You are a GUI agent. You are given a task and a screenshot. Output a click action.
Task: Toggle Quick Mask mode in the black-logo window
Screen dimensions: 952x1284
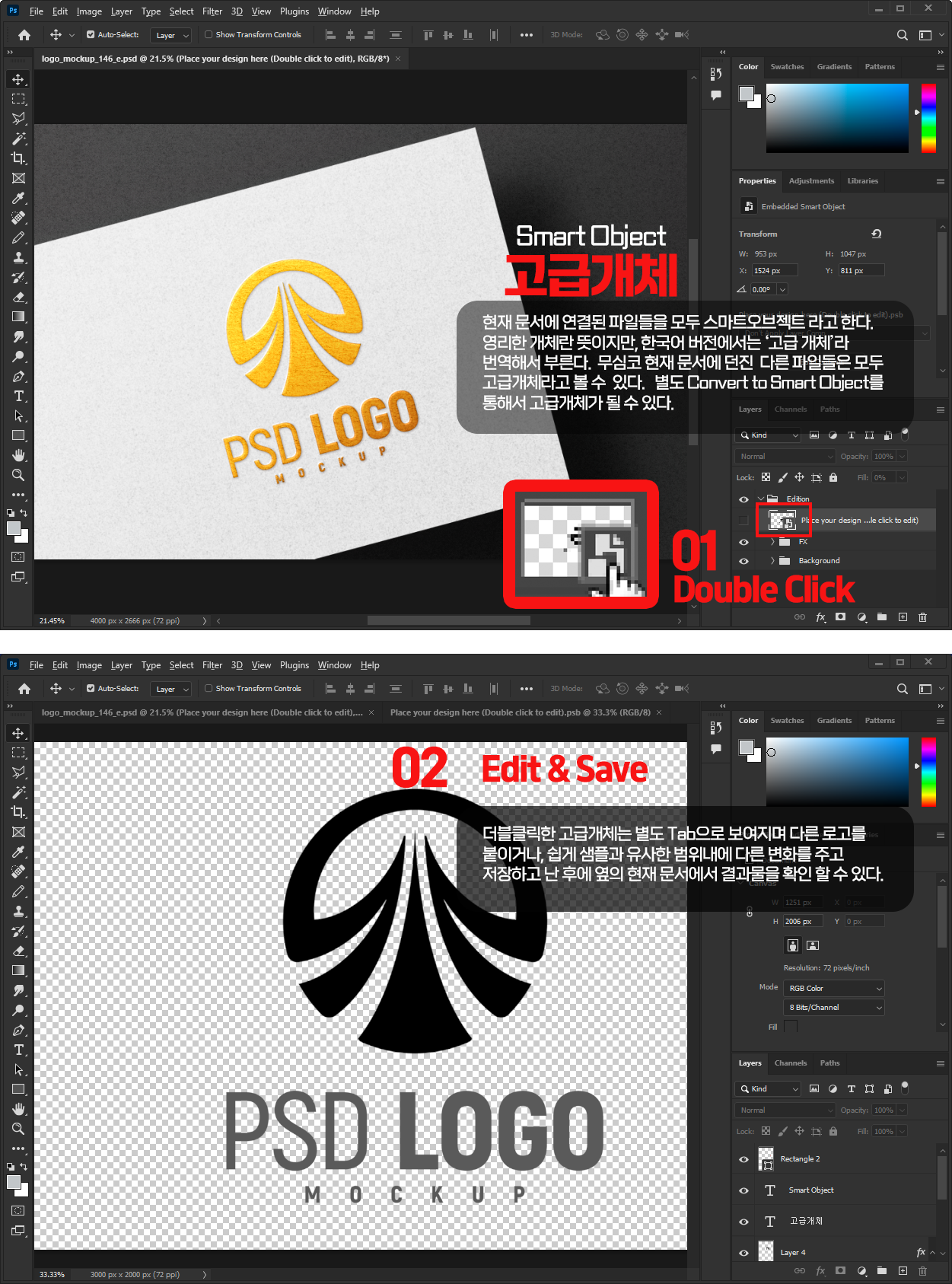[x=18, y=1210]
